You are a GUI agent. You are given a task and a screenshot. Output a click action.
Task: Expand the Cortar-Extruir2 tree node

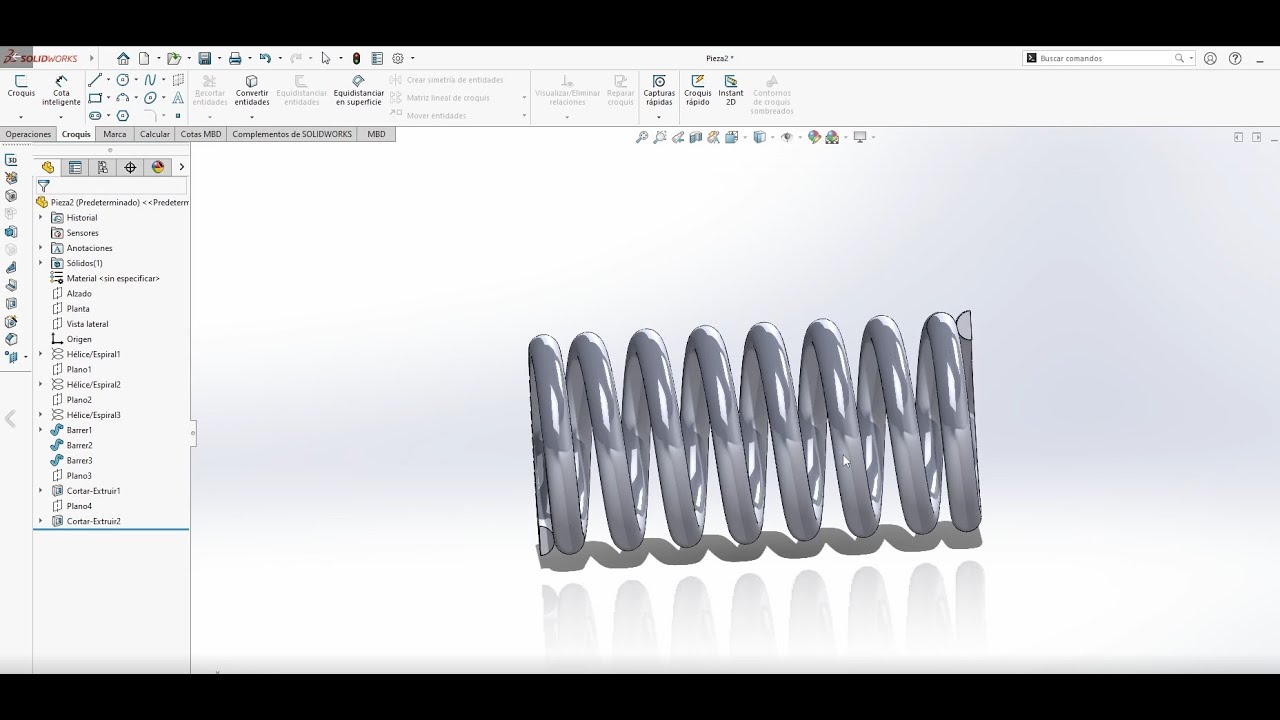click(x=41, y=521)
